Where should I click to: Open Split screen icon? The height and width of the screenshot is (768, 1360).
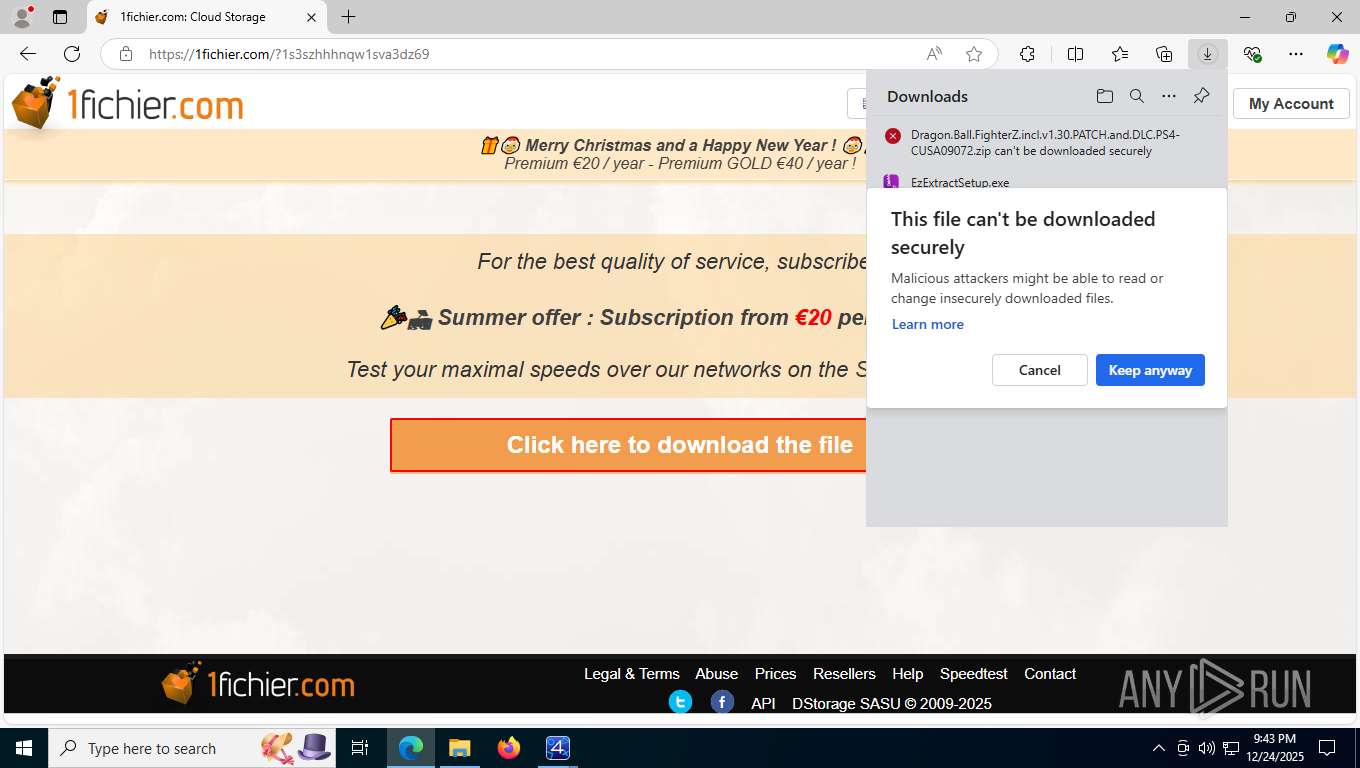point(1075,54)
